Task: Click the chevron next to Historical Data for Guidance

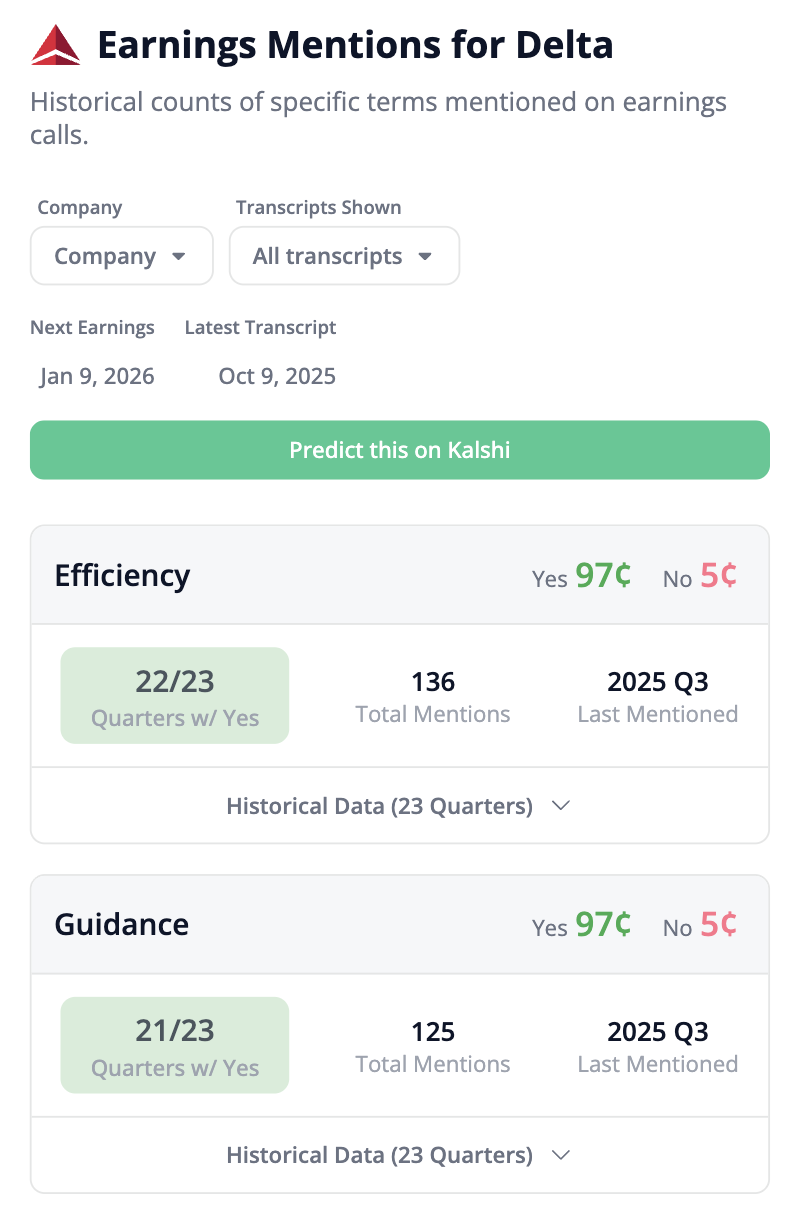Action: pyautogui.click(x=561, y=1155)
